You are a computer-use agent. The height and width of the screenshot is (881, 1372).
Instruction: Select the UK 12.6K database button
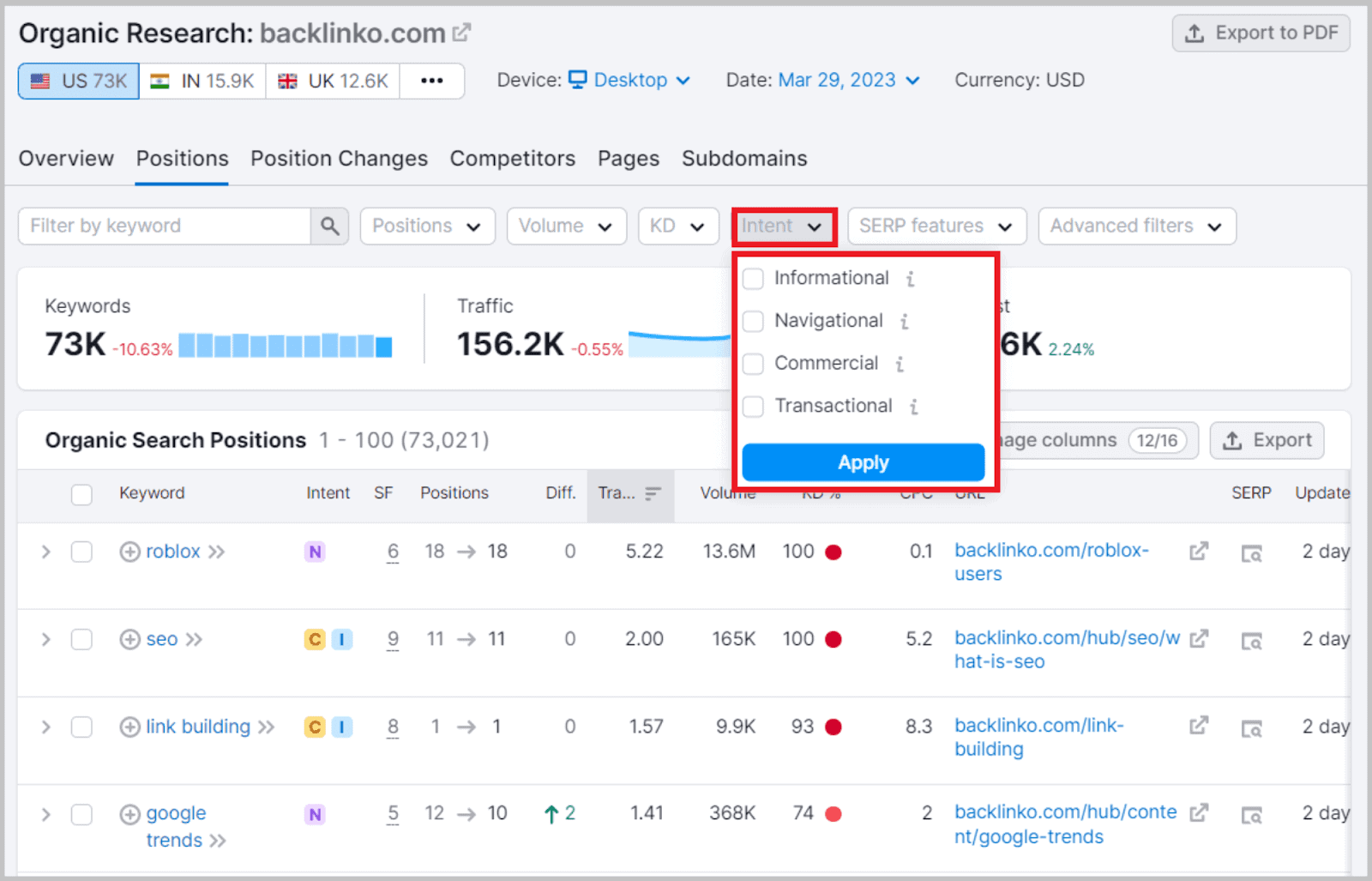click(333, 81)
